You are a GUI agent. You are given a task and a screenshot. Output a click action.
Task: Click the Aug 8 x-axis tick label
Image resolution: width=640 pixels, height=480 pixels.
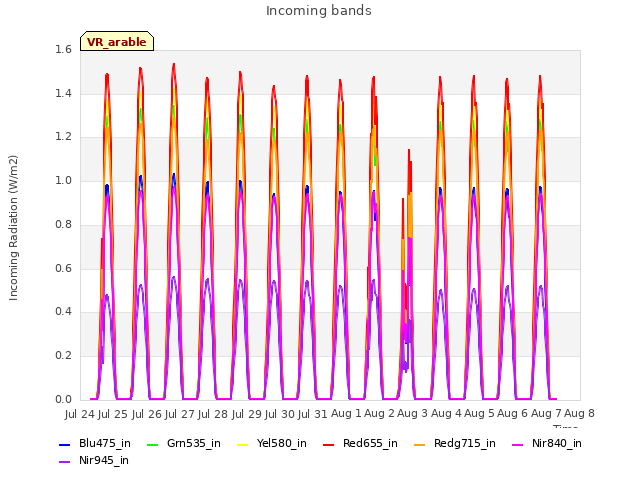click(x=579, y=413)
